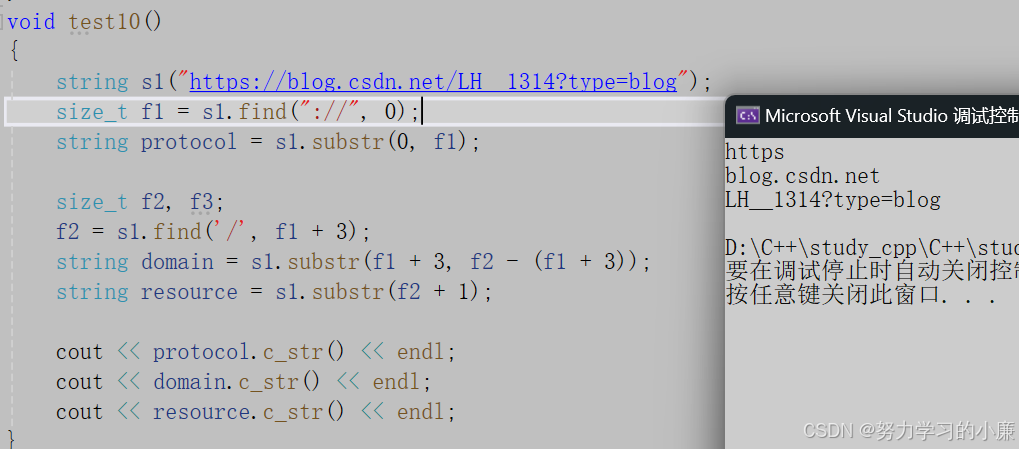
Task: Select the protocol variable in its declaration
Action: [x=188, y=142]
